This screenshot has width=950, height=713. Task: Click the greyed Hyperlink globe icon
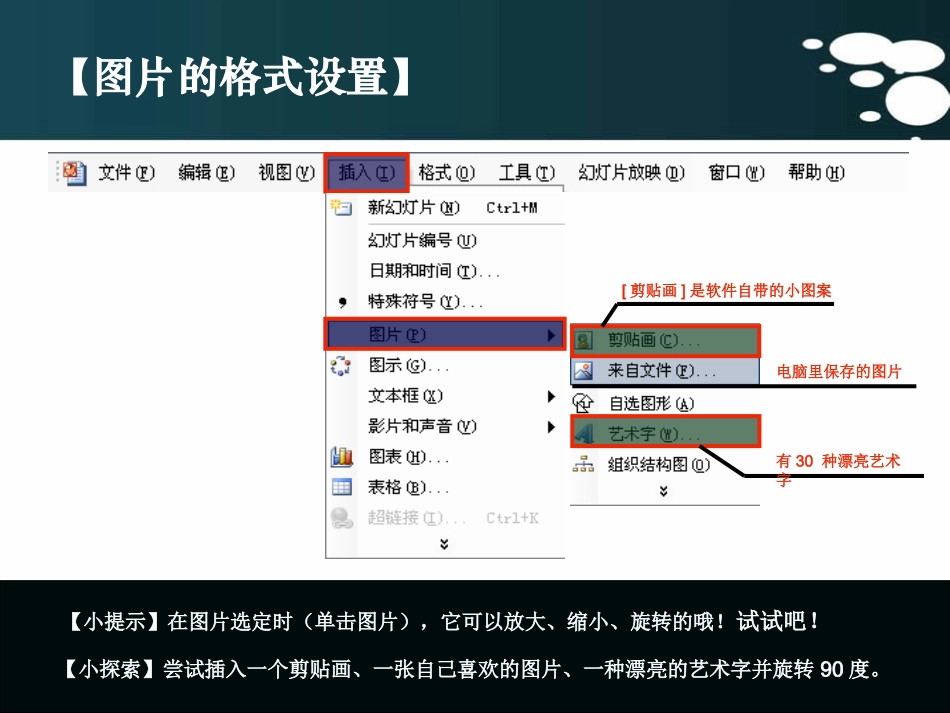[x=342, y=518]
